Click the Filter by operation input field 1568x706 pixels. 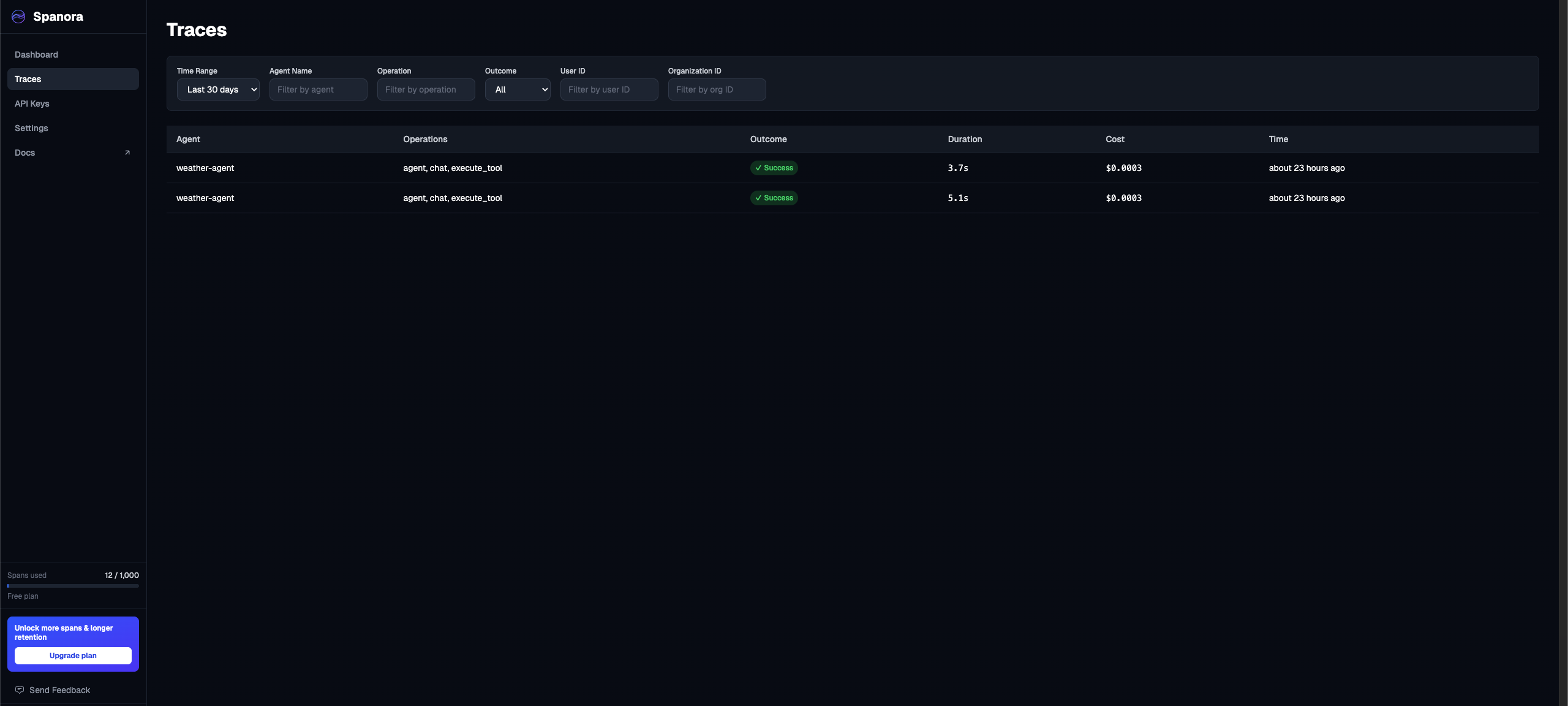tap(426, 89)
